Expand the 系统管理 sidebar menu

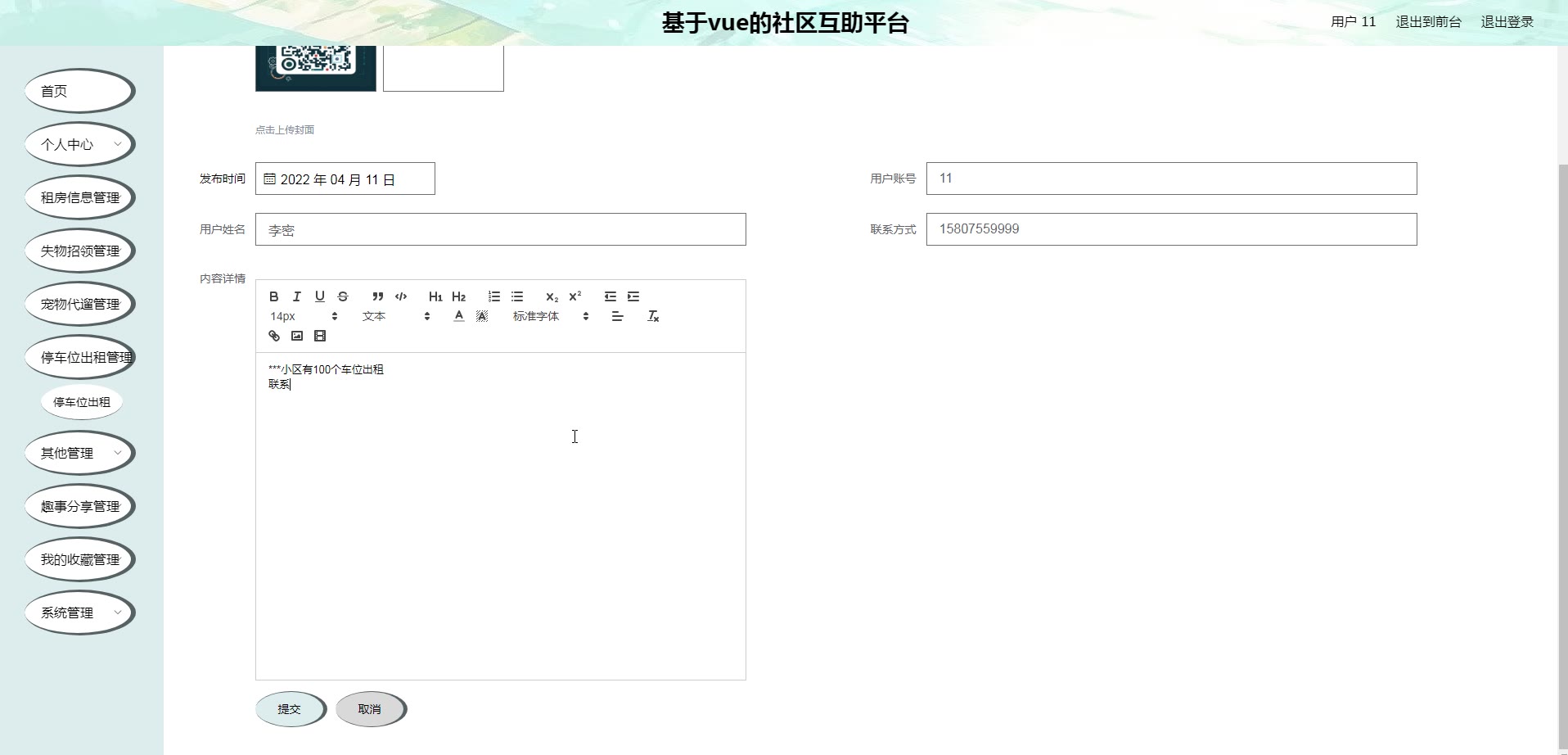pyautogui.click(x=79, y=613)
